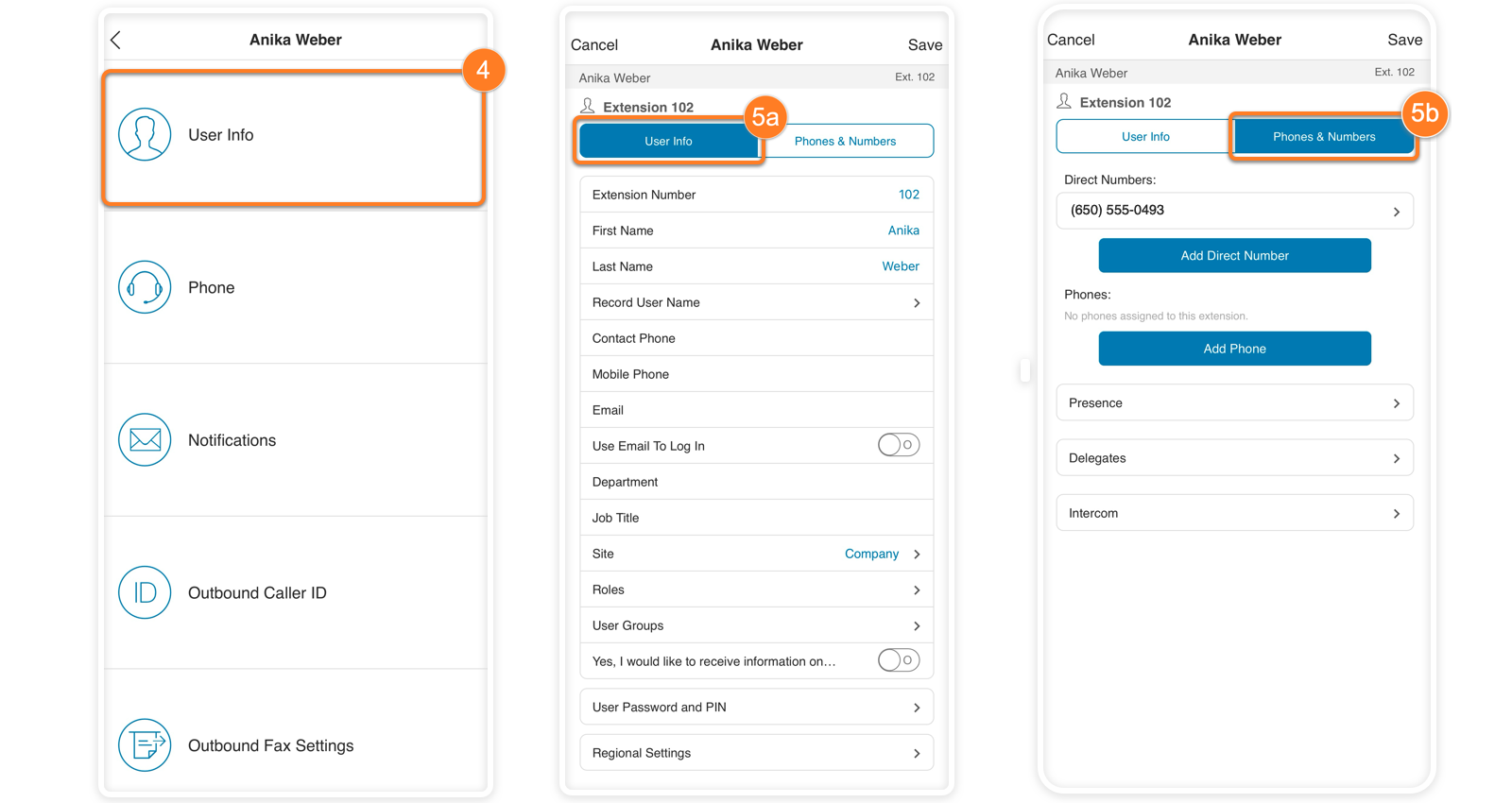Select the User Info tab in the right screen
The image size is (1512, 803).
(x=1145, y=137)
